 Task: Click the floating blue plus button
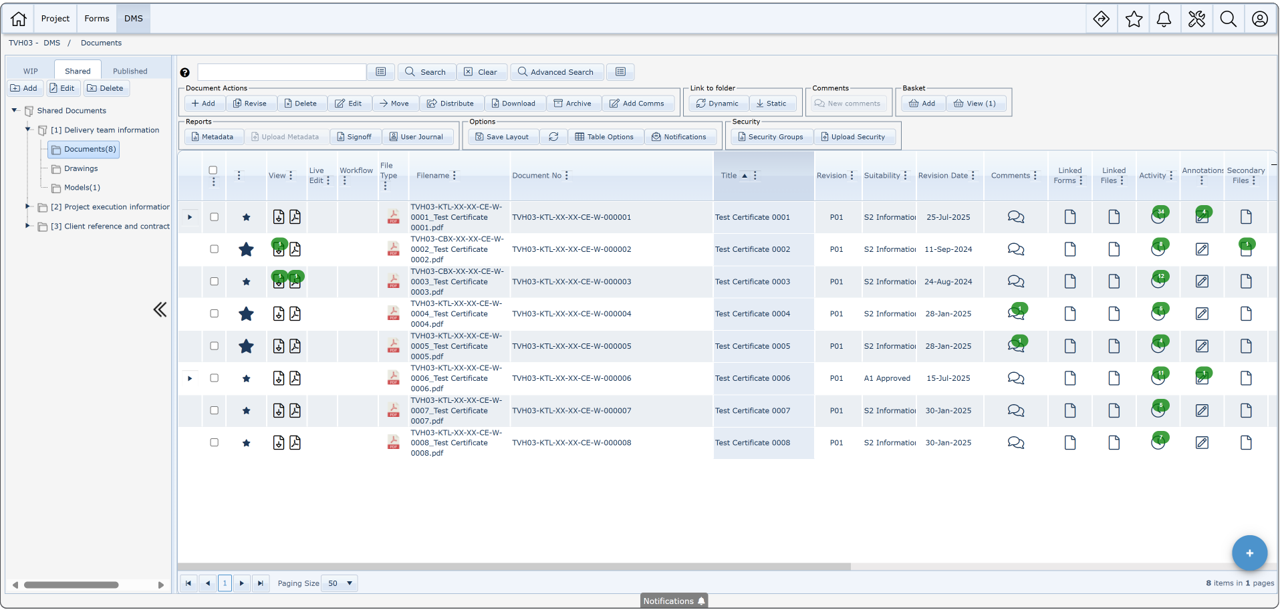coord(1249,552)
